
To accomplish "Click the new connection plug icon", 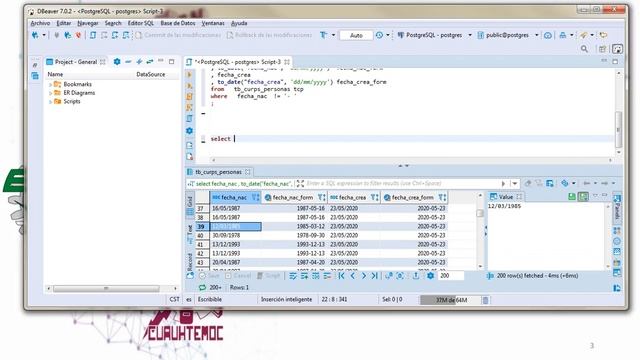I will tap(36, 35).
